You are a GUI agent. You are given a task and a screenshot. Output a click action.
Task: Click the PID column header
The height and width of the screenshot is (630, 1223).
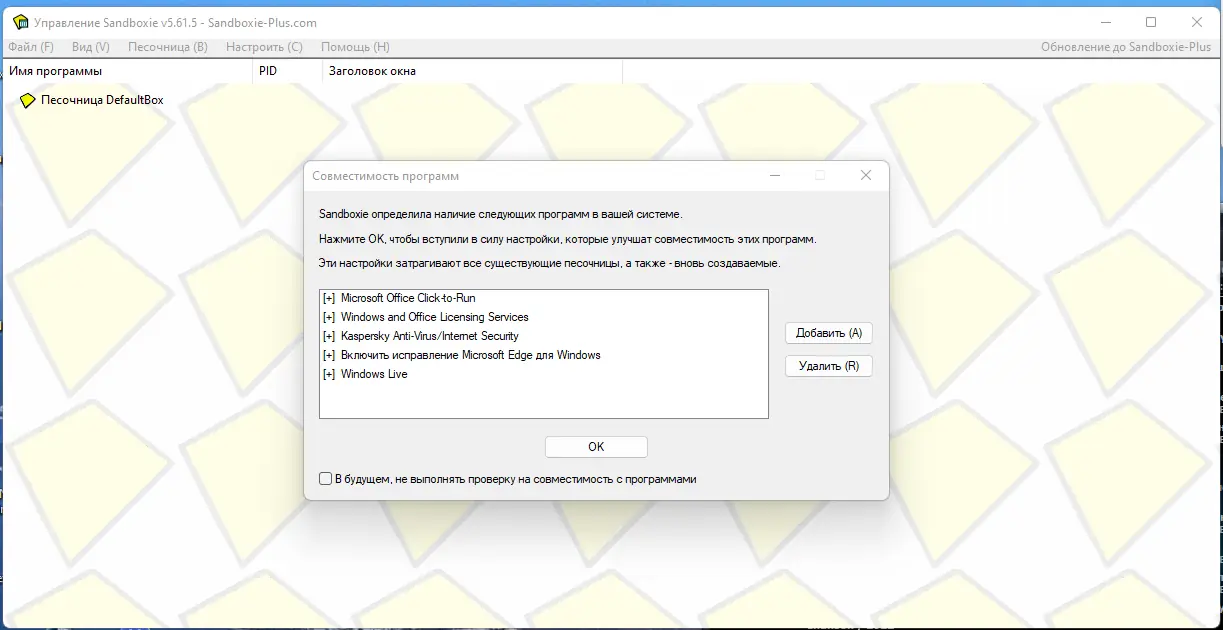287,71
